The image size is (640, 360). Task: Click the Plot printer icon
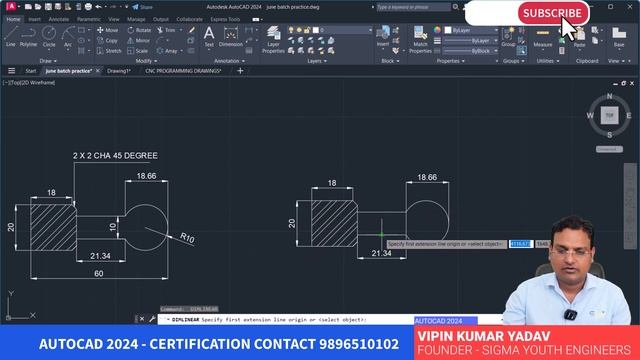(x=88, y=7)
